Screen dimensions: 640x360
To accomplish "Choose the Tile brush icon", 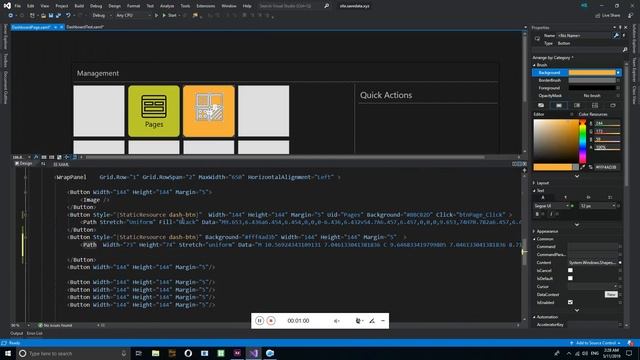I will coord(595,106).
